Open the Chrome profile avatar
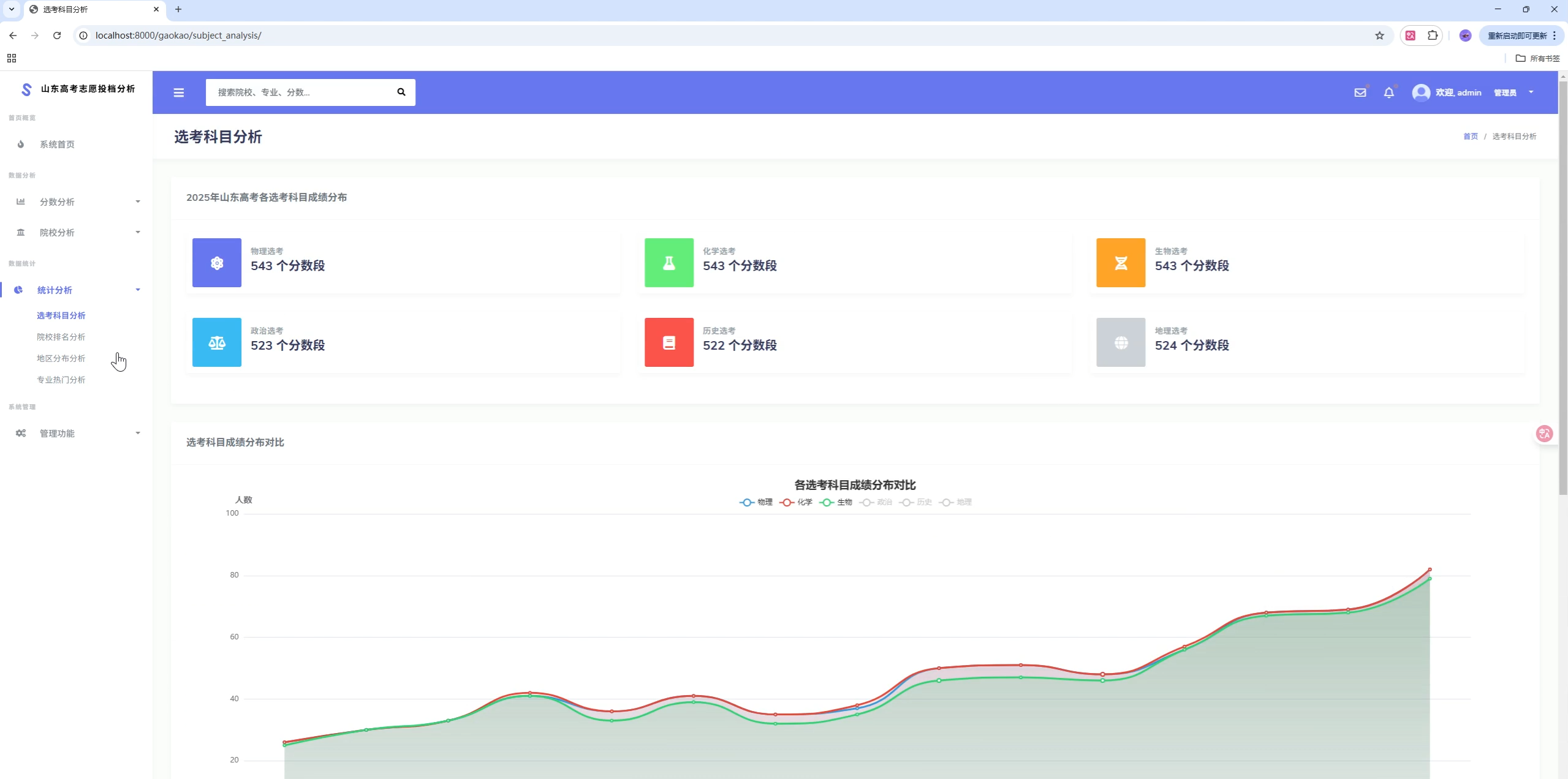1568x779 pixels. 1465,36
